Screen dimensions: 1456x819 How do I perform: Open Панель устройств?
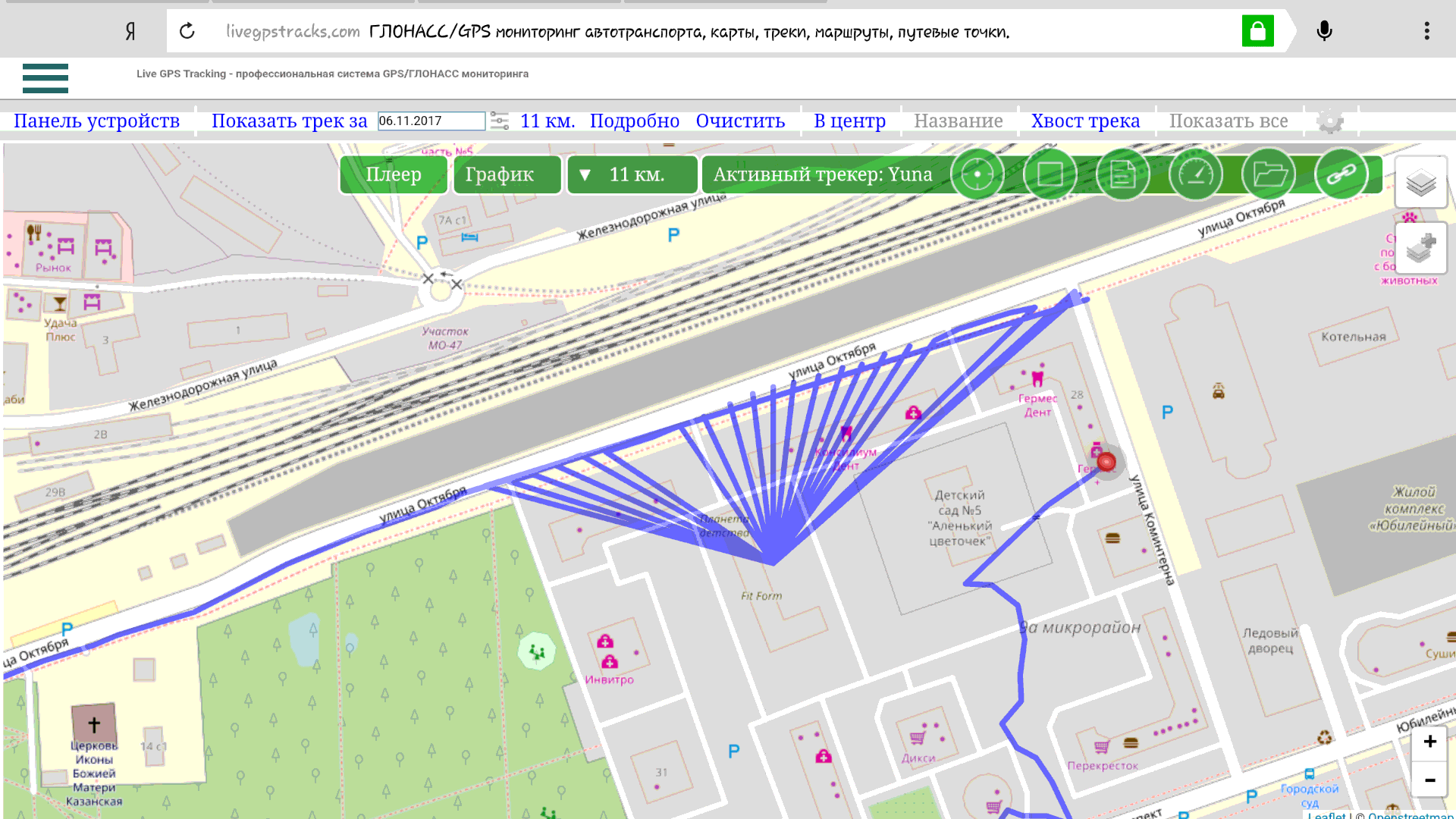pos(97,121)
